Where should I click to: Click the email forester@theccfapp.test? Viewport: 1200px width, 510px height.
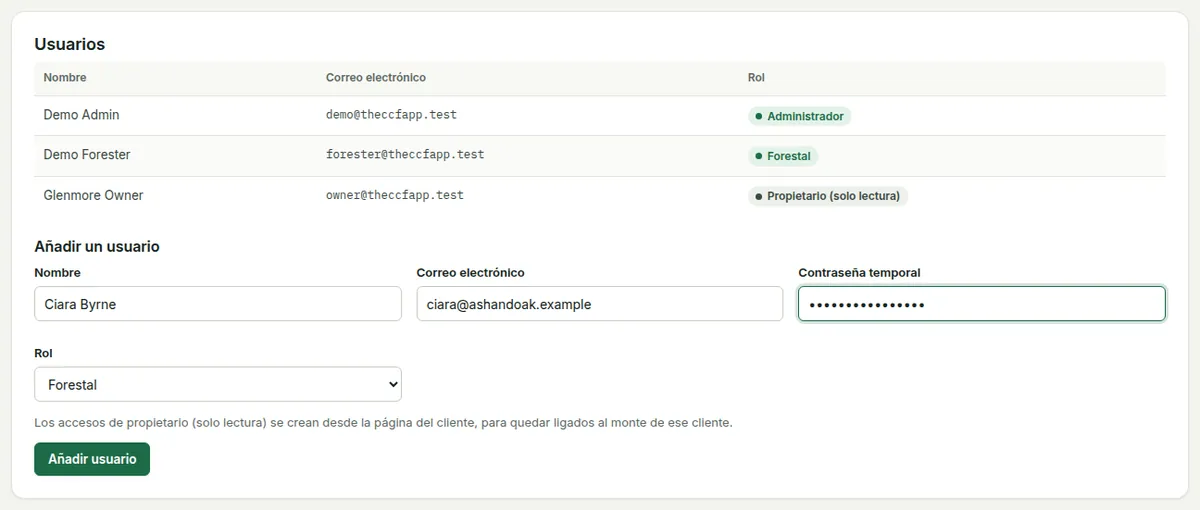[x=405, y=155]
